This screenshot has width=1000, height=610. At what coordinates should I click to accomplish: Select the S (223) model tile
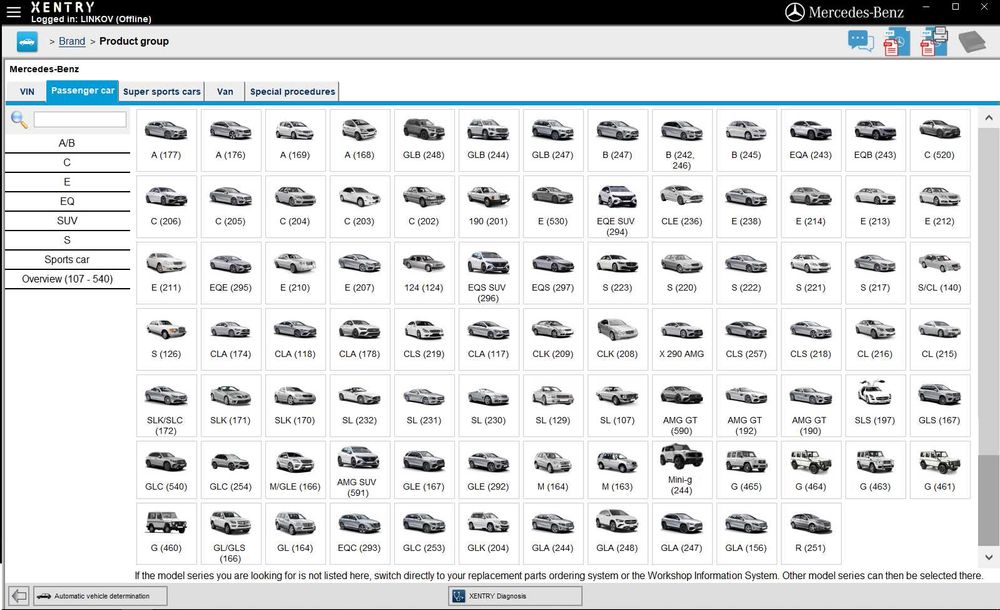[617, 273]
